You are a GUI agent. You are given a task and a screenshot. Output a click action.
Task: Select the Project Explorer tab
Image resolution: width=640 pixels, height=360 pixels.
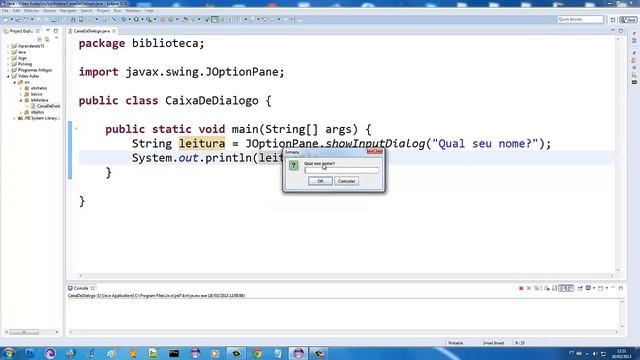(x=21, y=31)
